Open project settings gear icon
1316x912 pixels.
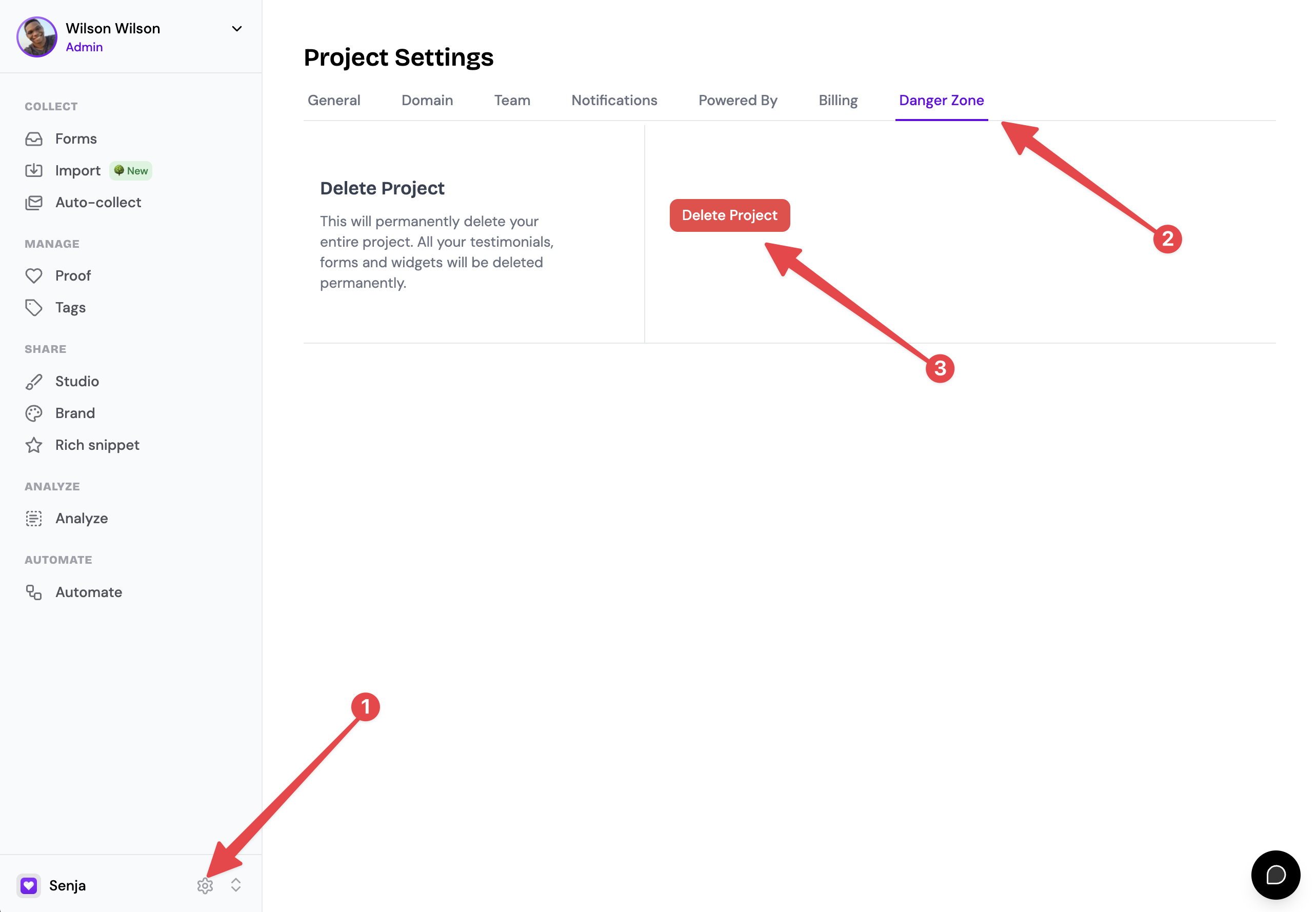[205, 886]
